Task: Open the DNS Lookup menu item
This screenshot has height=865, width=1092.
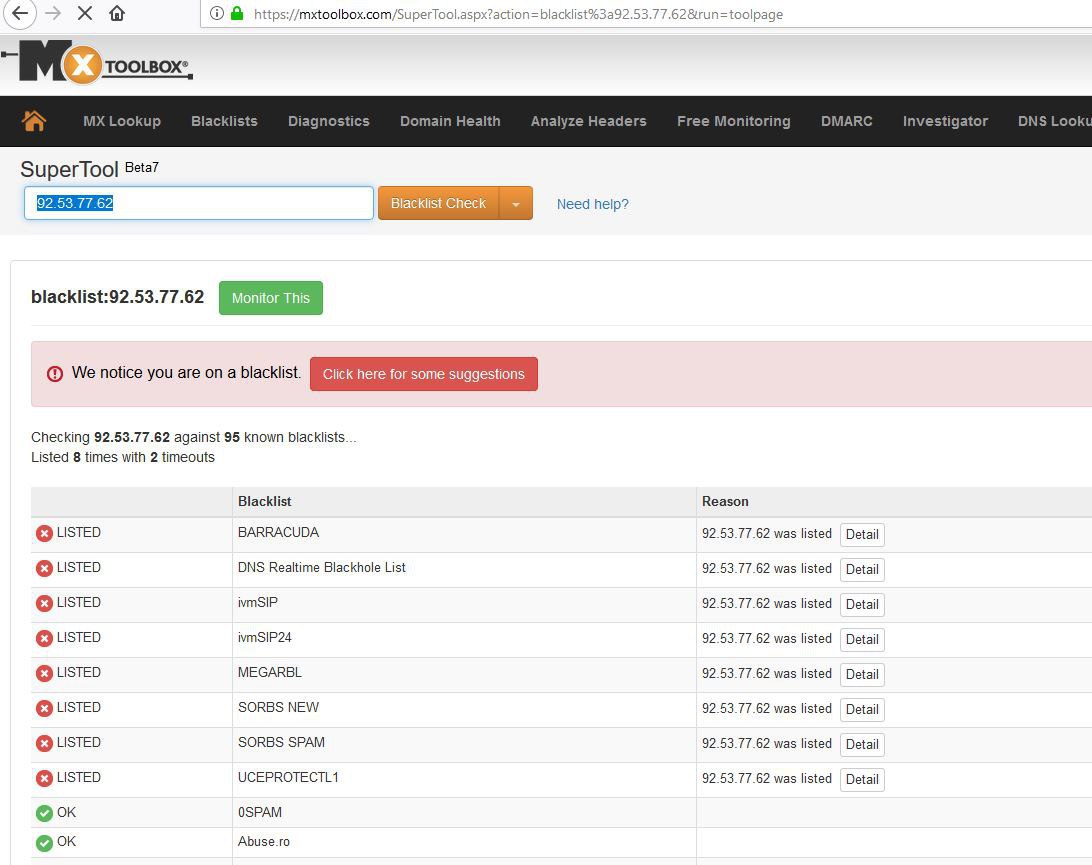Action: point(1054,121)
